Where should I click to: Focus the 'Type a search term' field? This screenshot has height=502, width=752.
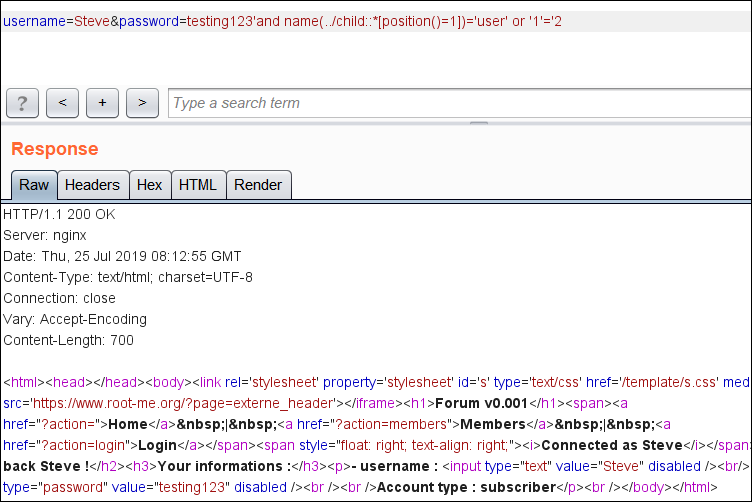459,103
